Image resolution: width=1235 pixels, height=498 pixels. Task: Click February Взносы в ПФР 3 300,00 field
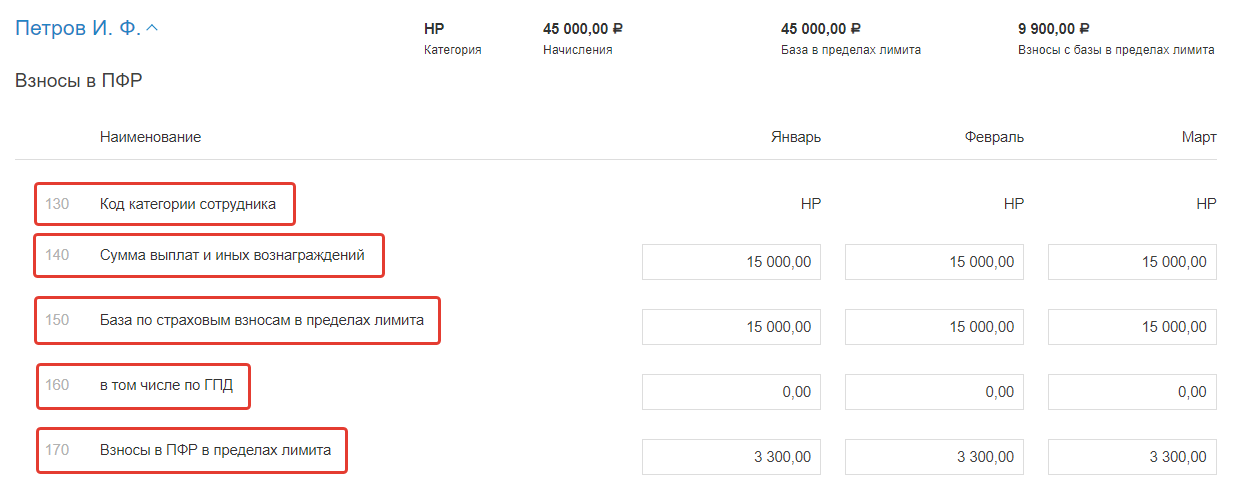coord(934,457)
